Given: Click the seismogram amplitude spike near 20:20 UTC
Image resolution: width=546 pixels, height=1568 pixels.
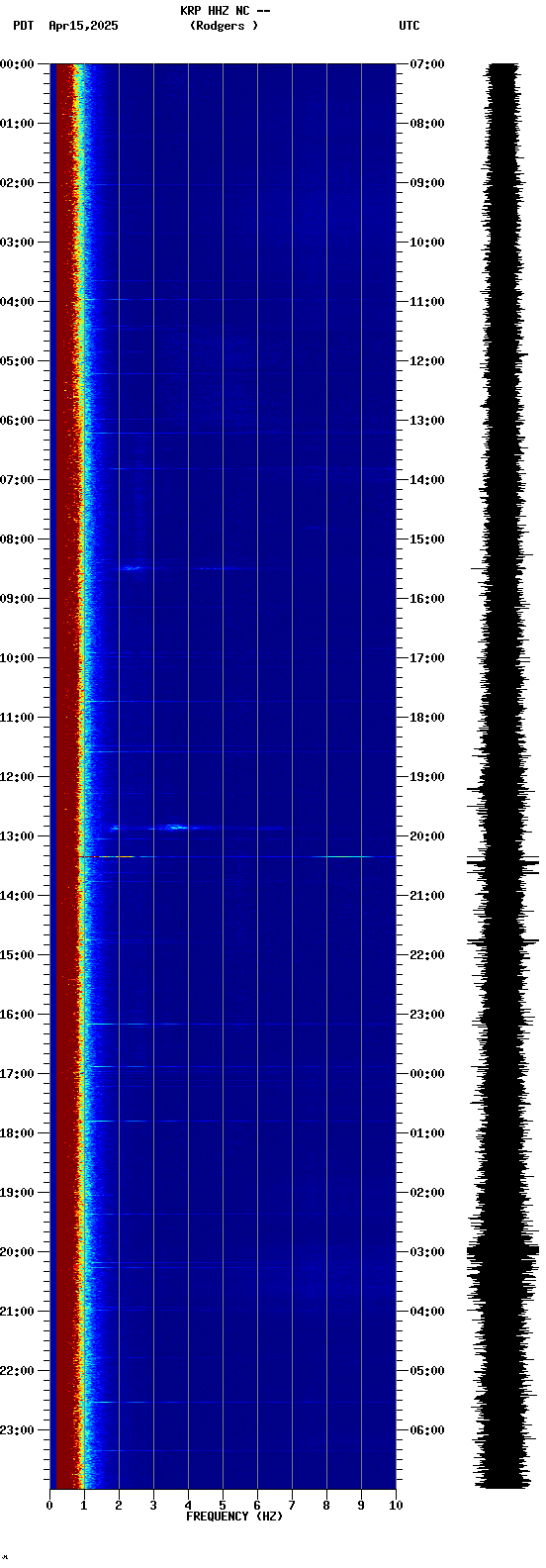Looking at the screenshot, I should [x=503, y=863].
